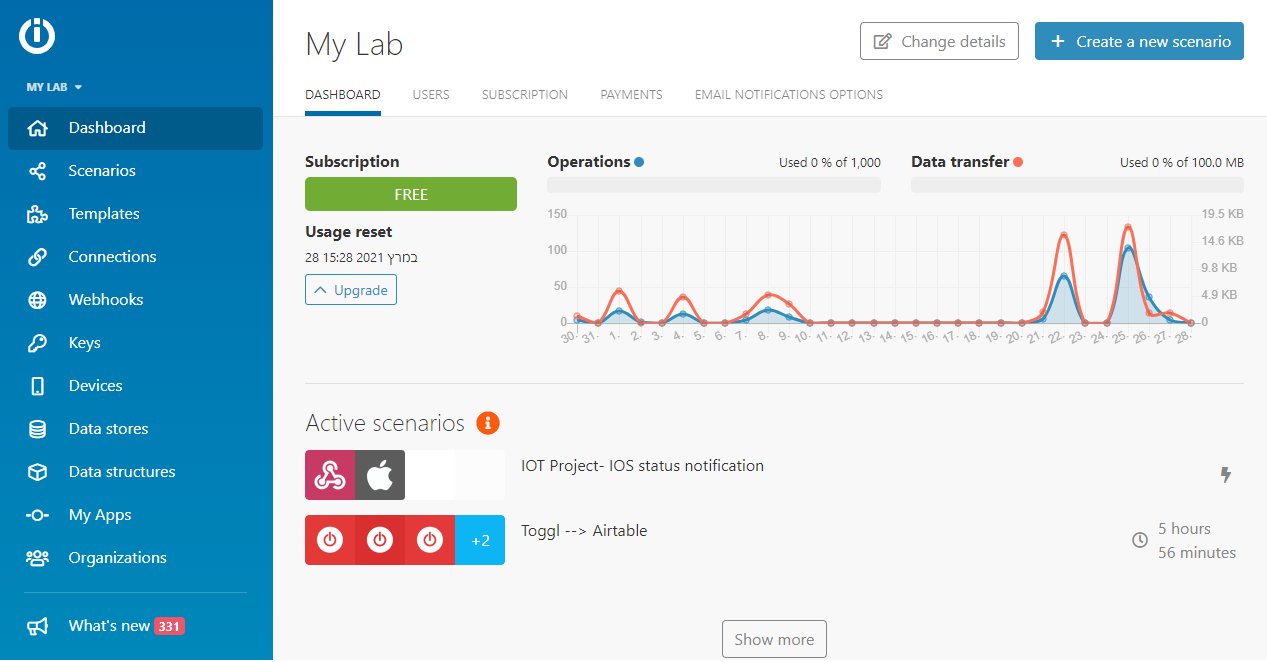The image size is (1267, 662).
Task: Click the orange Active scenarios info icon
Action: [x=488, y=423]
